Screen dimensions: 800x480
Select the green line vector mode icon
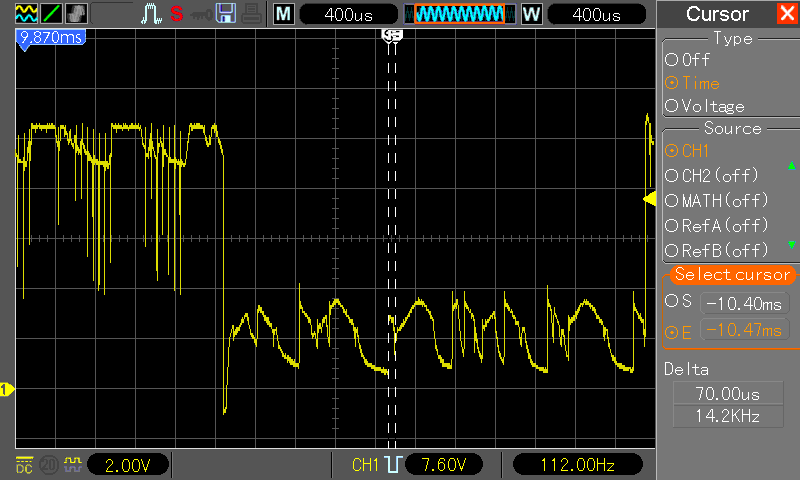coord(51,13)
